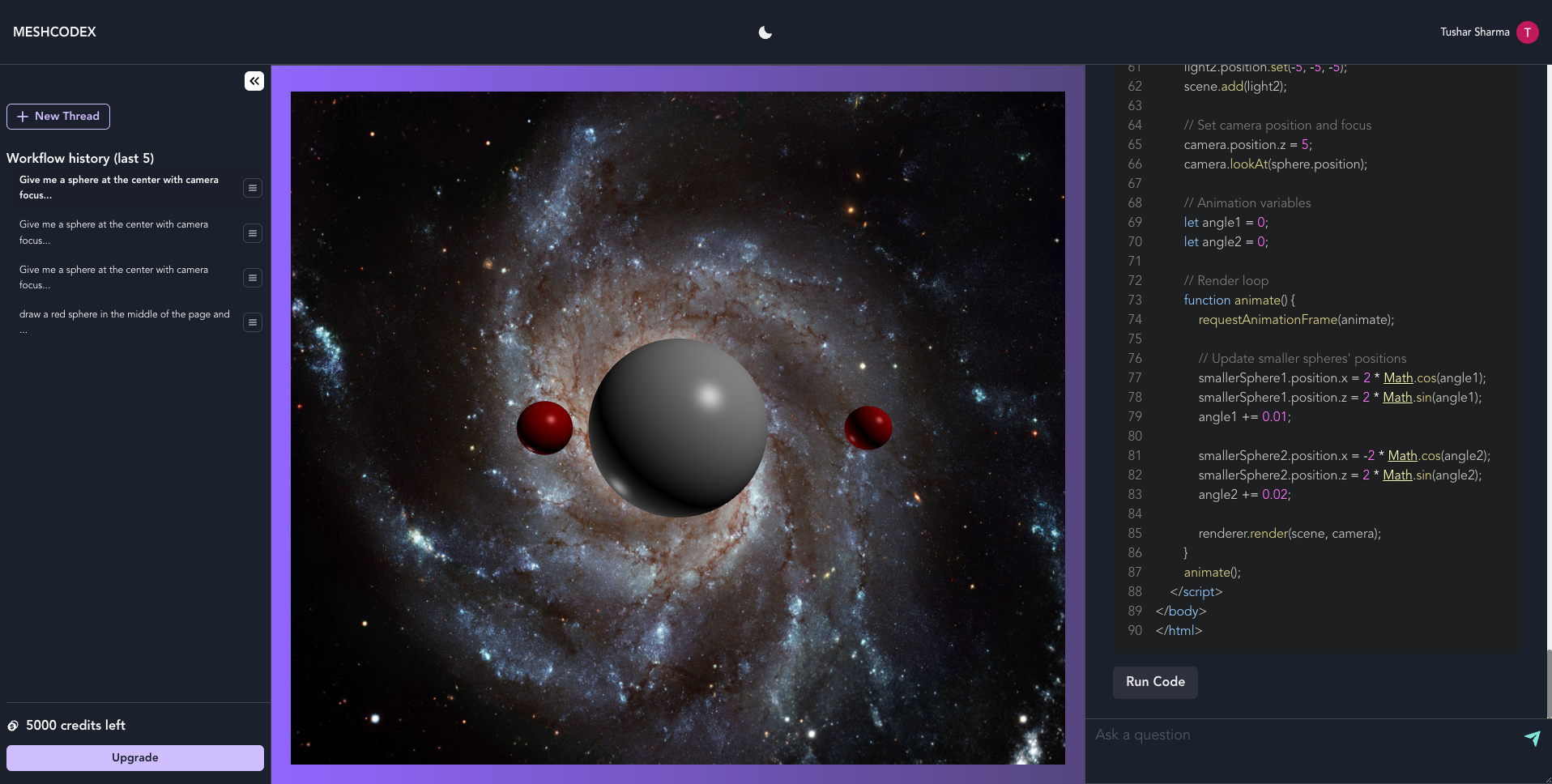Click the right red sphere in preview
The width and height of the screenshot is (1552, 784).
(868, 428)
